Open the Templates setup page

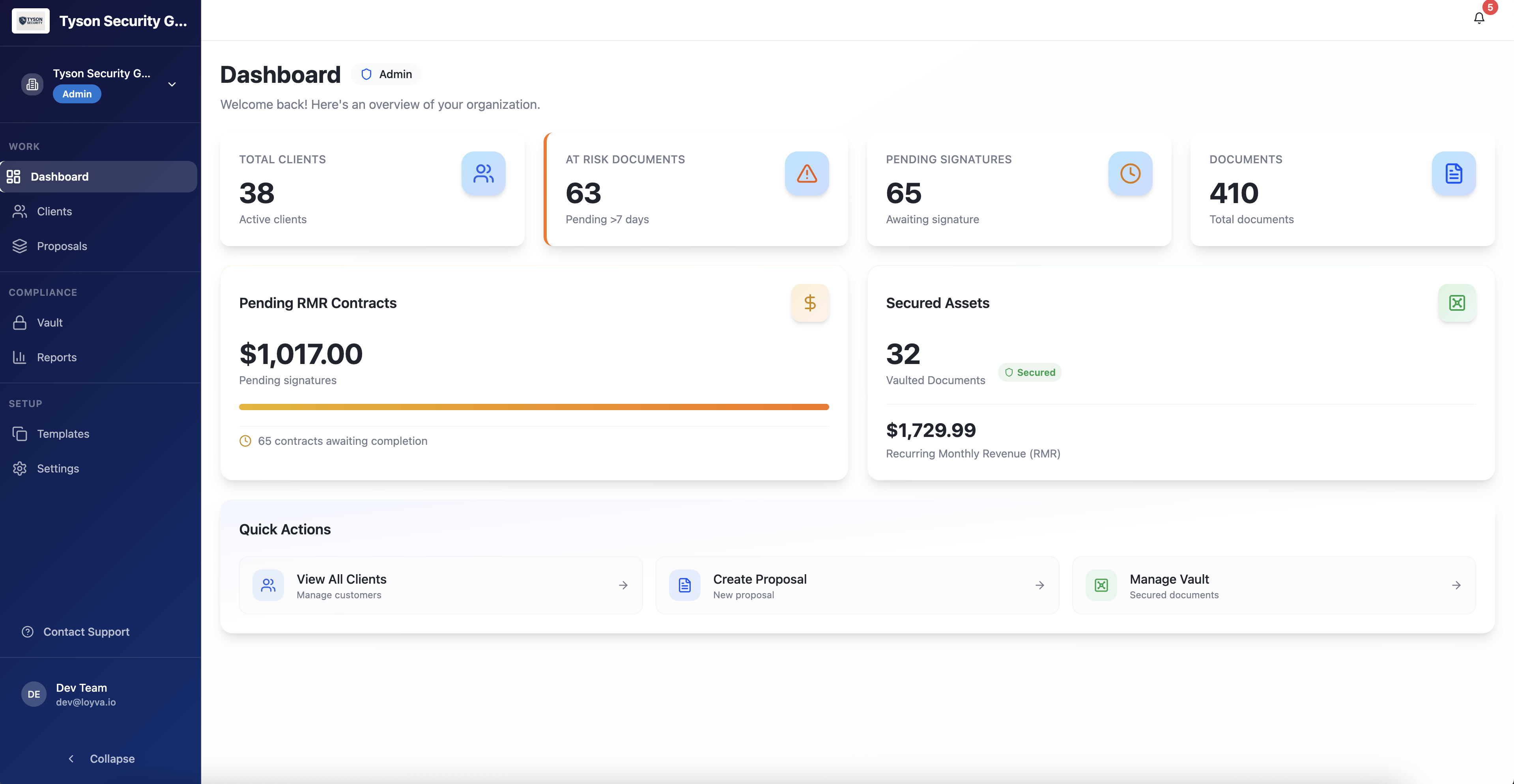[x=63, y=434]
